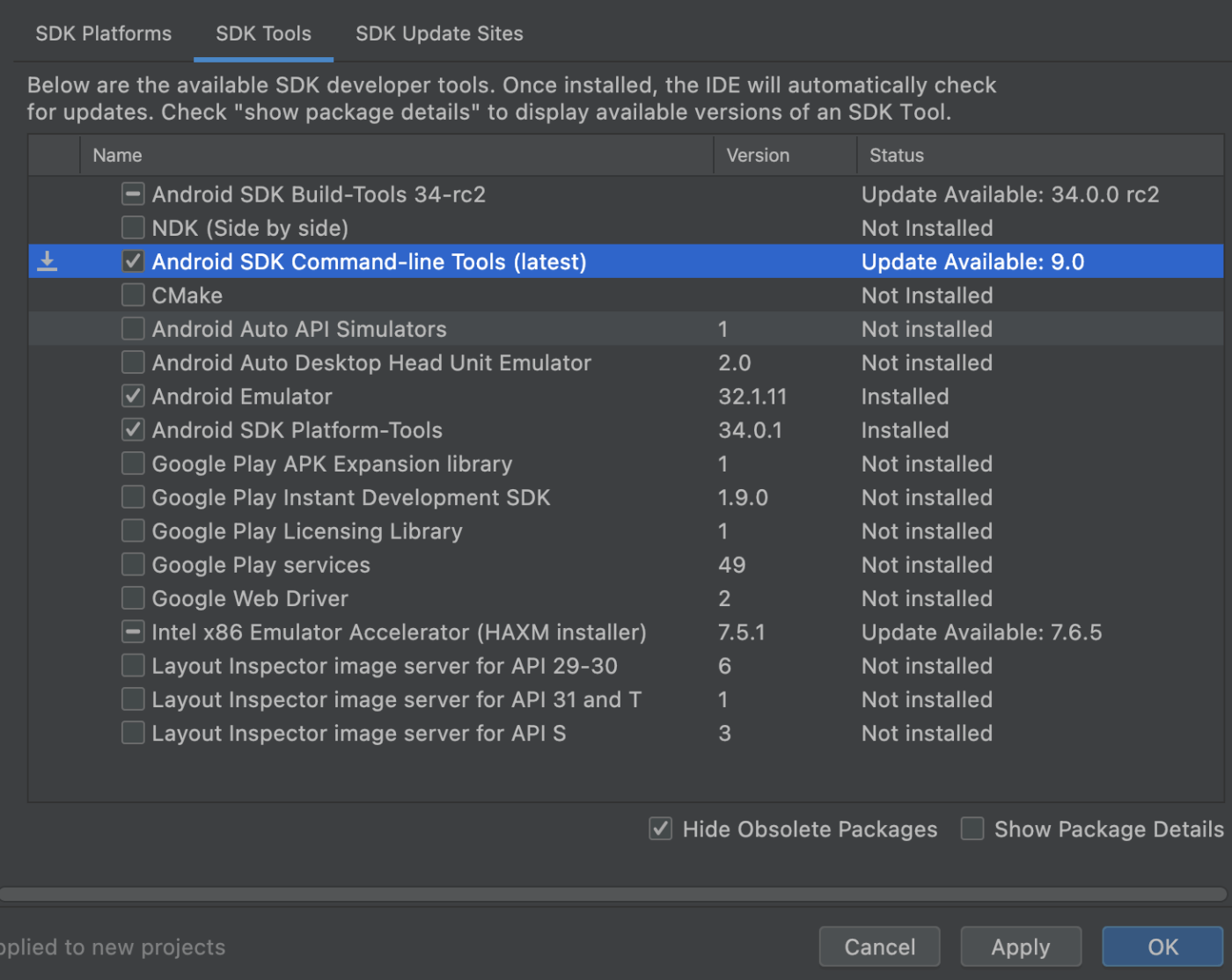Screen dimensions: 1232x980
Task: Enable Show Package Details checkbox
Action: pyautogui.click(x=972, y=829)
